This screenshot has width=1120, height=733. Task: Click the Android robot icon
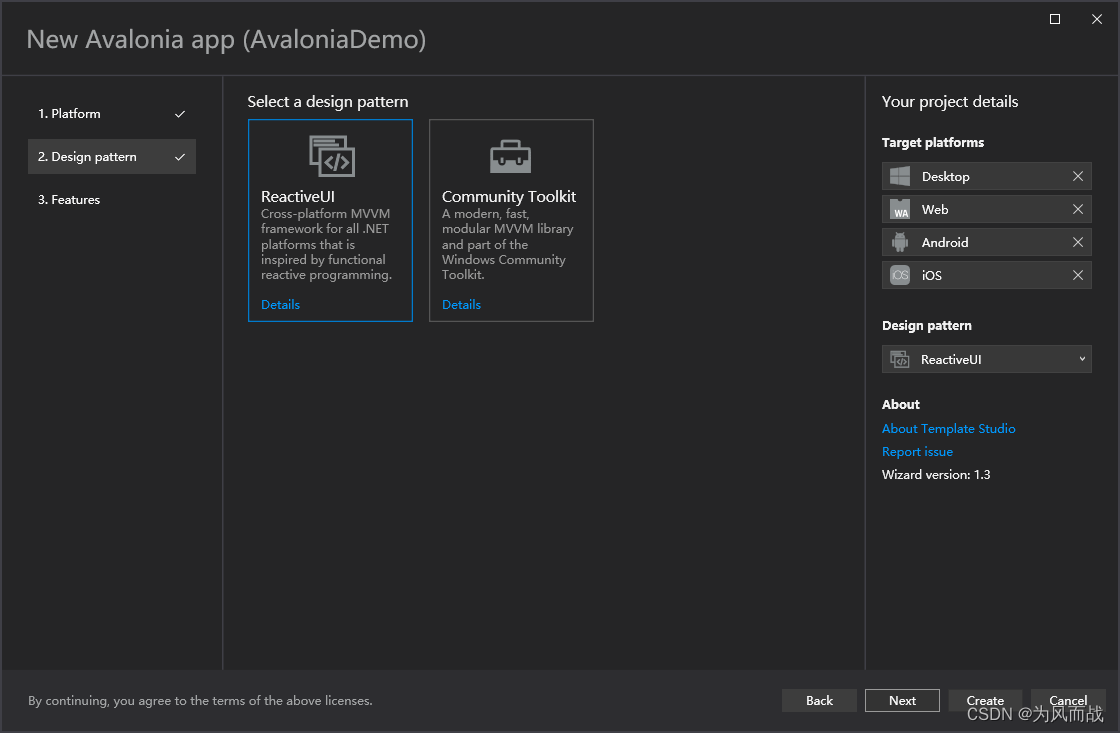(899, 242)
